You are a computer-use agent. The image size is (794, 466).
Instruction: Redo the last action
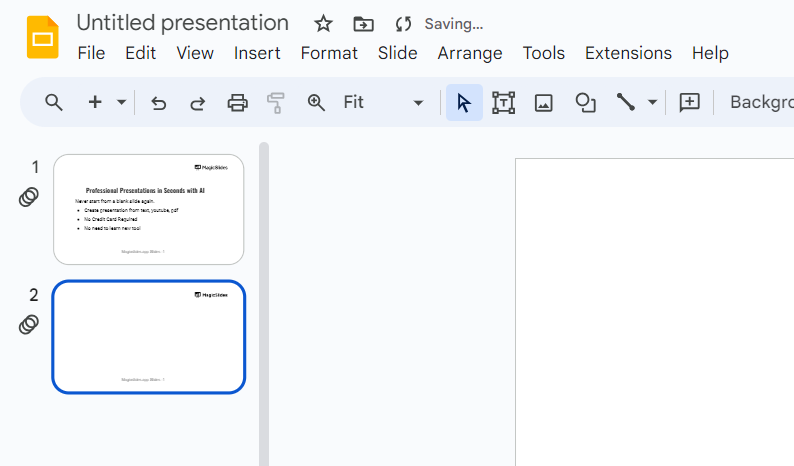point(197,102)
